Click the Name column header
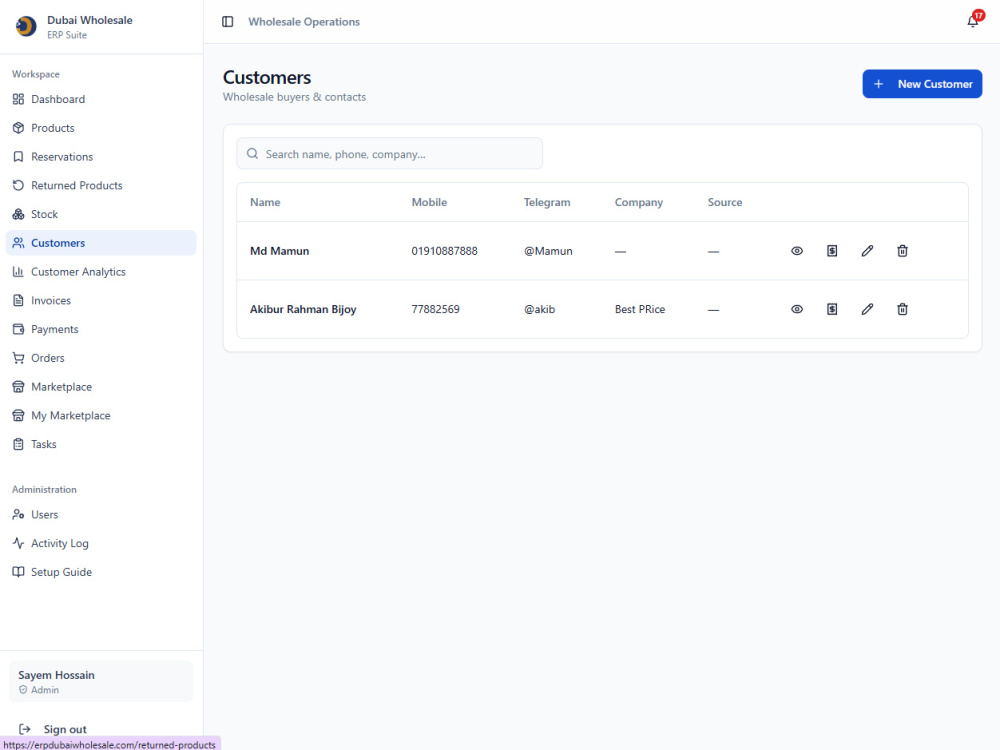Image resolution: width=1000 pixels, height=750 pixels. point(265,202)
